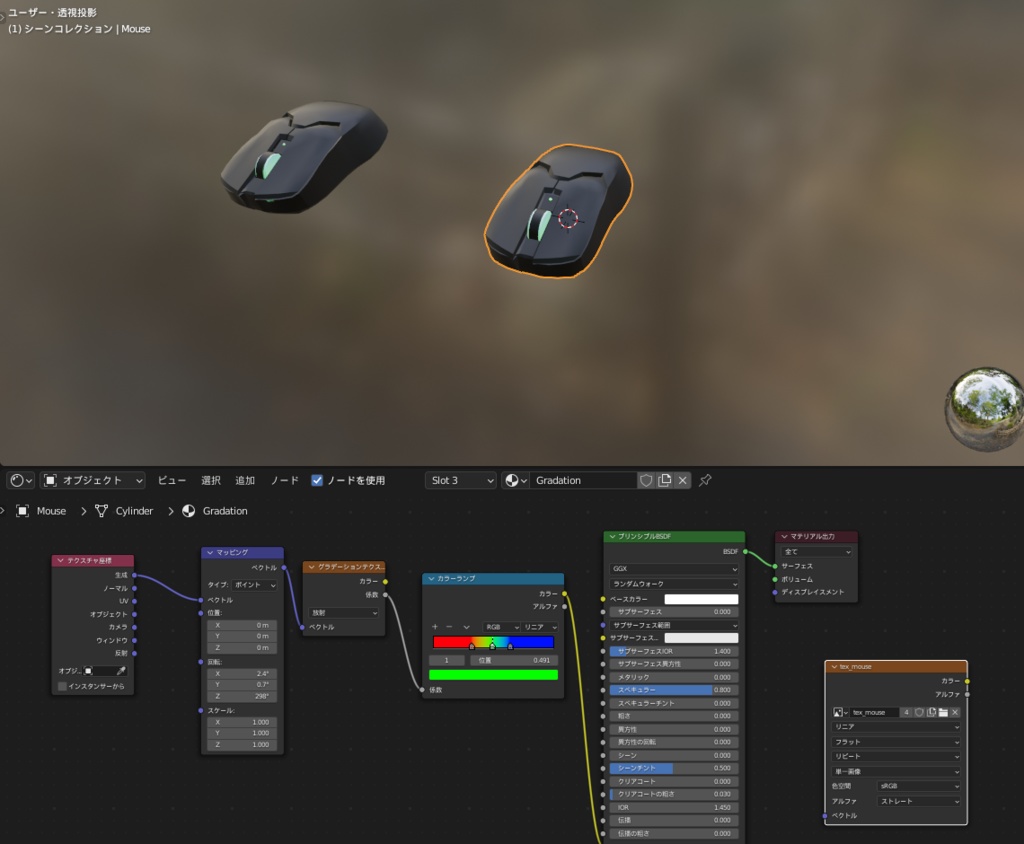Open the sRGB color space dropdown in tex_mouse
1024x844 pixels.
pyautogui.click(x=917, y=786)
